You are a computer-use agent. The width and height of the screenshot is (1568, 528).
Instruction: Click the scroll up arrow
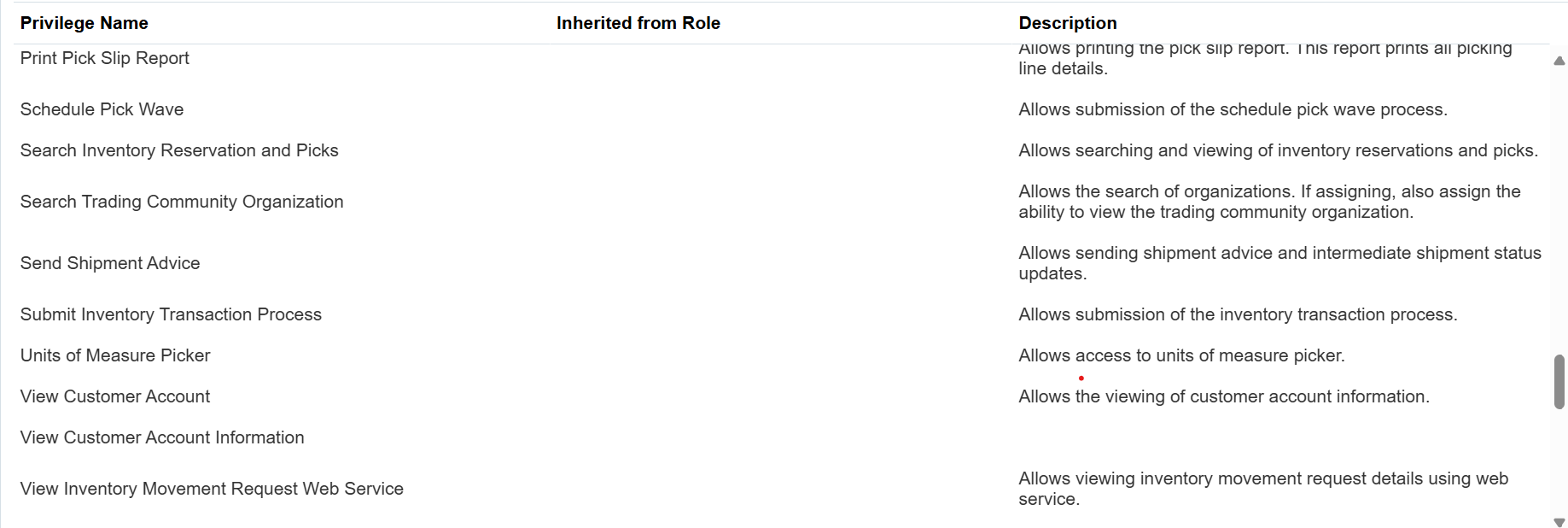[1559, 61]
